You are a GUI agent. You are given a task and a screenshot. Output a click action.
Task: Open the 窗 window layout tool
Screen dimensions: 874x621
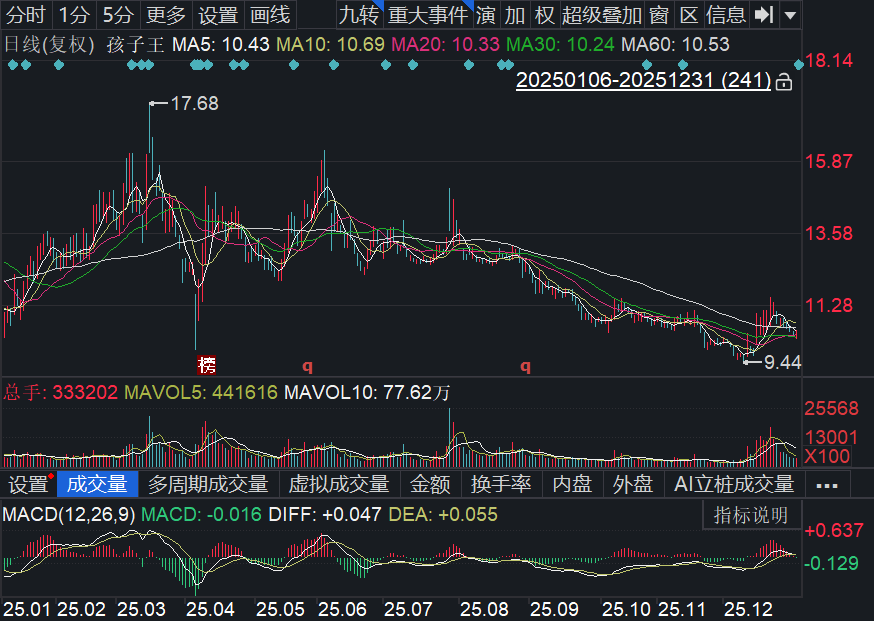[x=658, y=14]
